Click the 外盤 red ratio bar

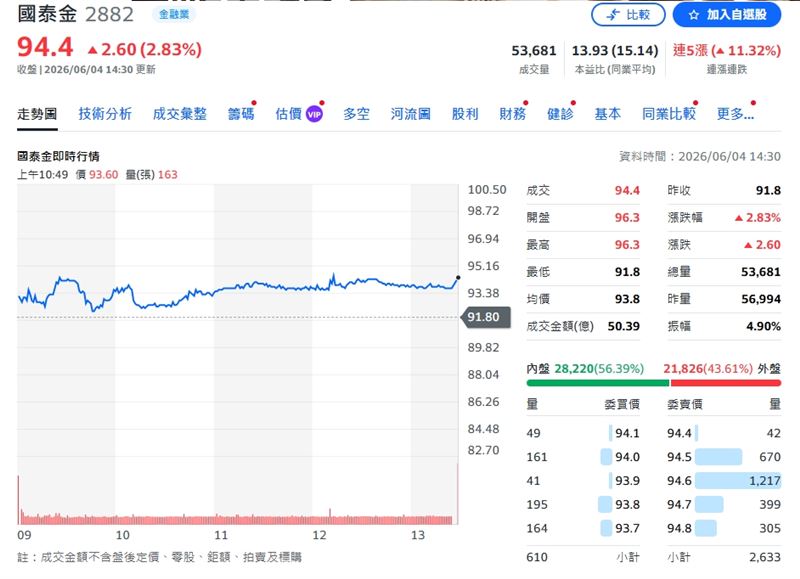(x=726, y=383)
